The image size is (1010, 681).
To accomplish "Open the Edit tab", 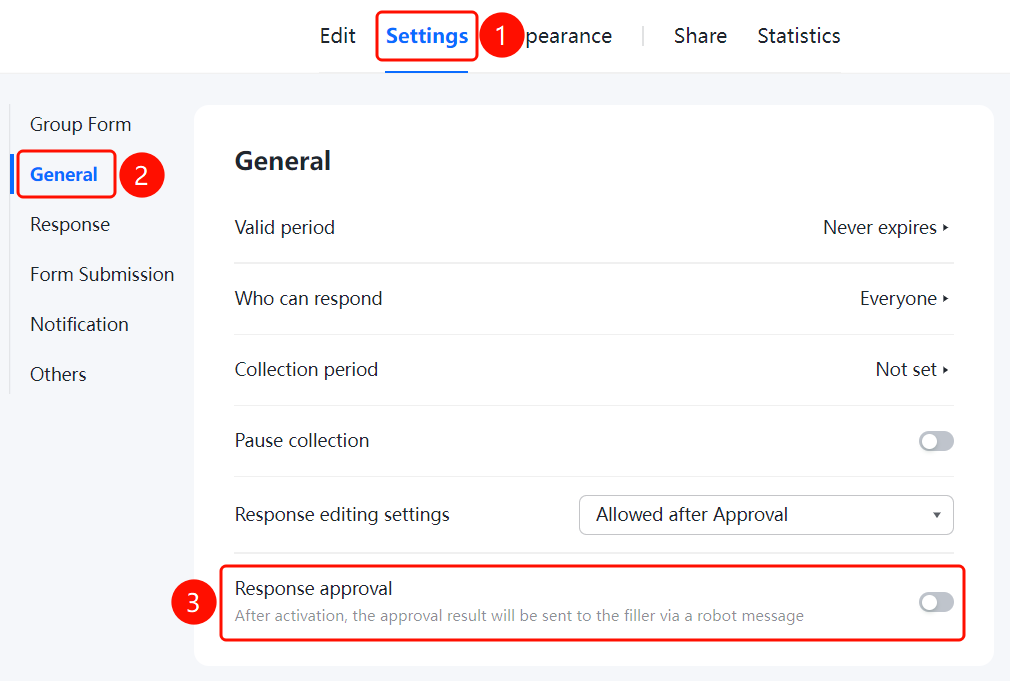I will click(x=338, y=36).
